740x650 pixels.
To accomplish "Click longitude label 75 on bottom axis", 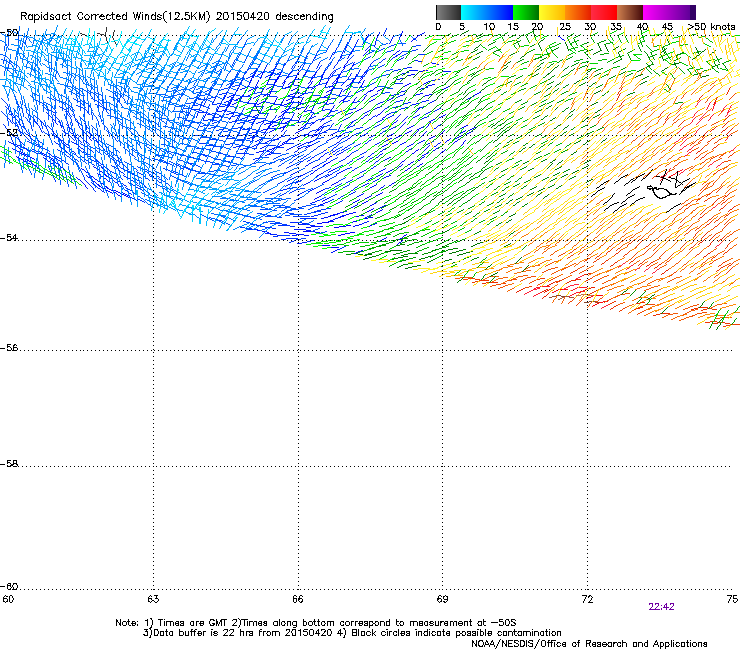I will tap(732, 599).
